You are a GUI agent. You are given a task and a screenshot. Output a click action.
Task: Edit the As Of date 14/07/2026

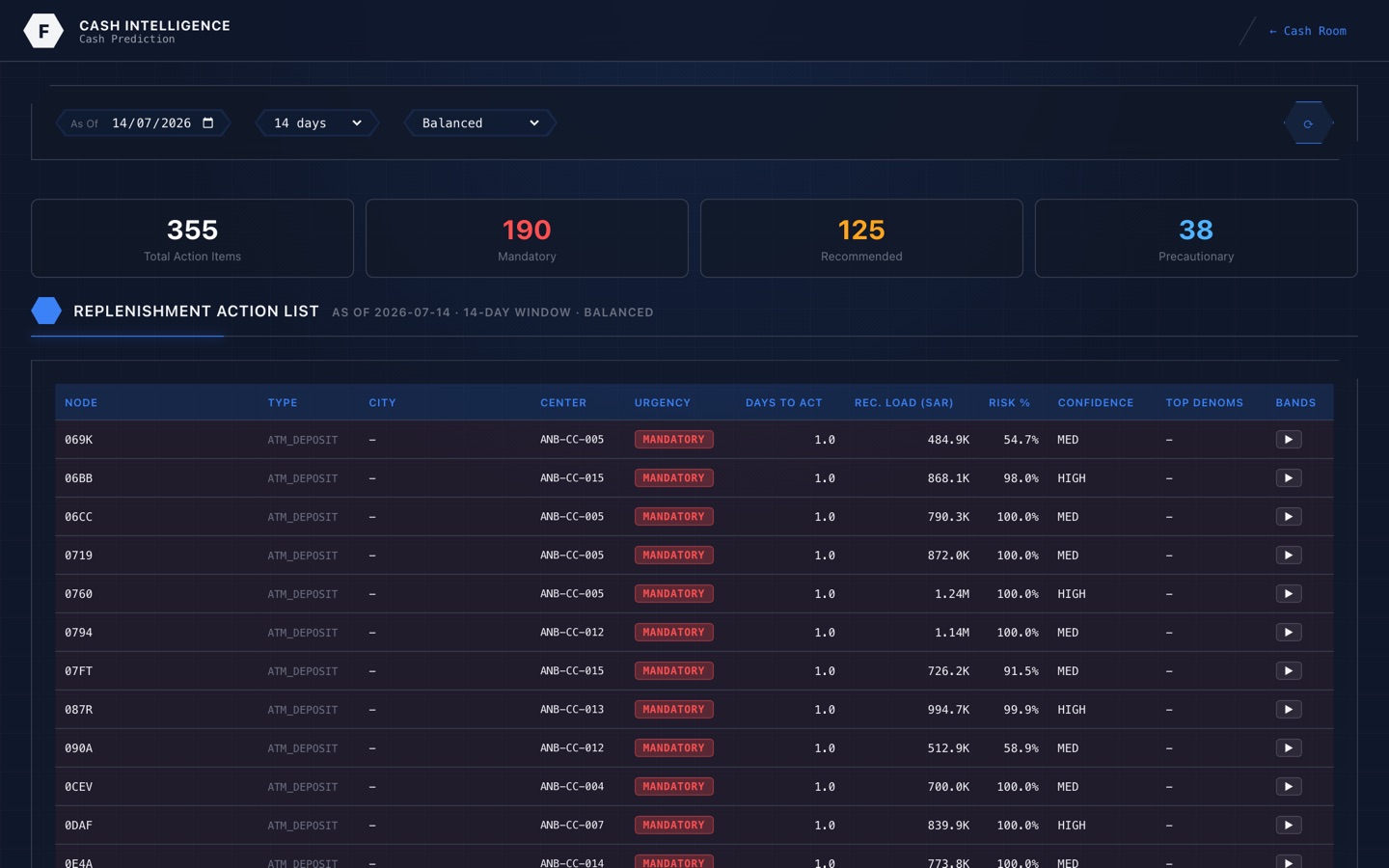151,123
